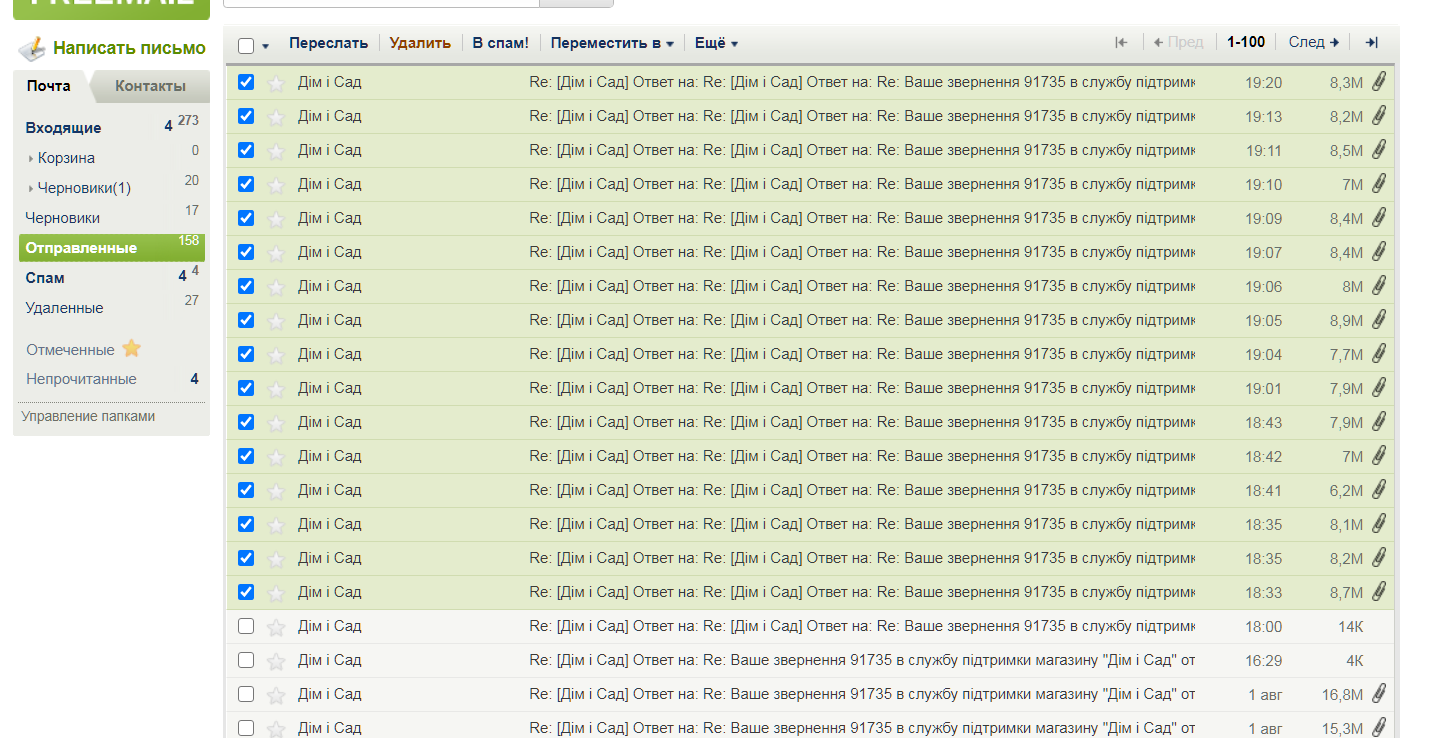Click the 8,5M size value
This screenshot has height=738, width=1429.
[1346, 151]
